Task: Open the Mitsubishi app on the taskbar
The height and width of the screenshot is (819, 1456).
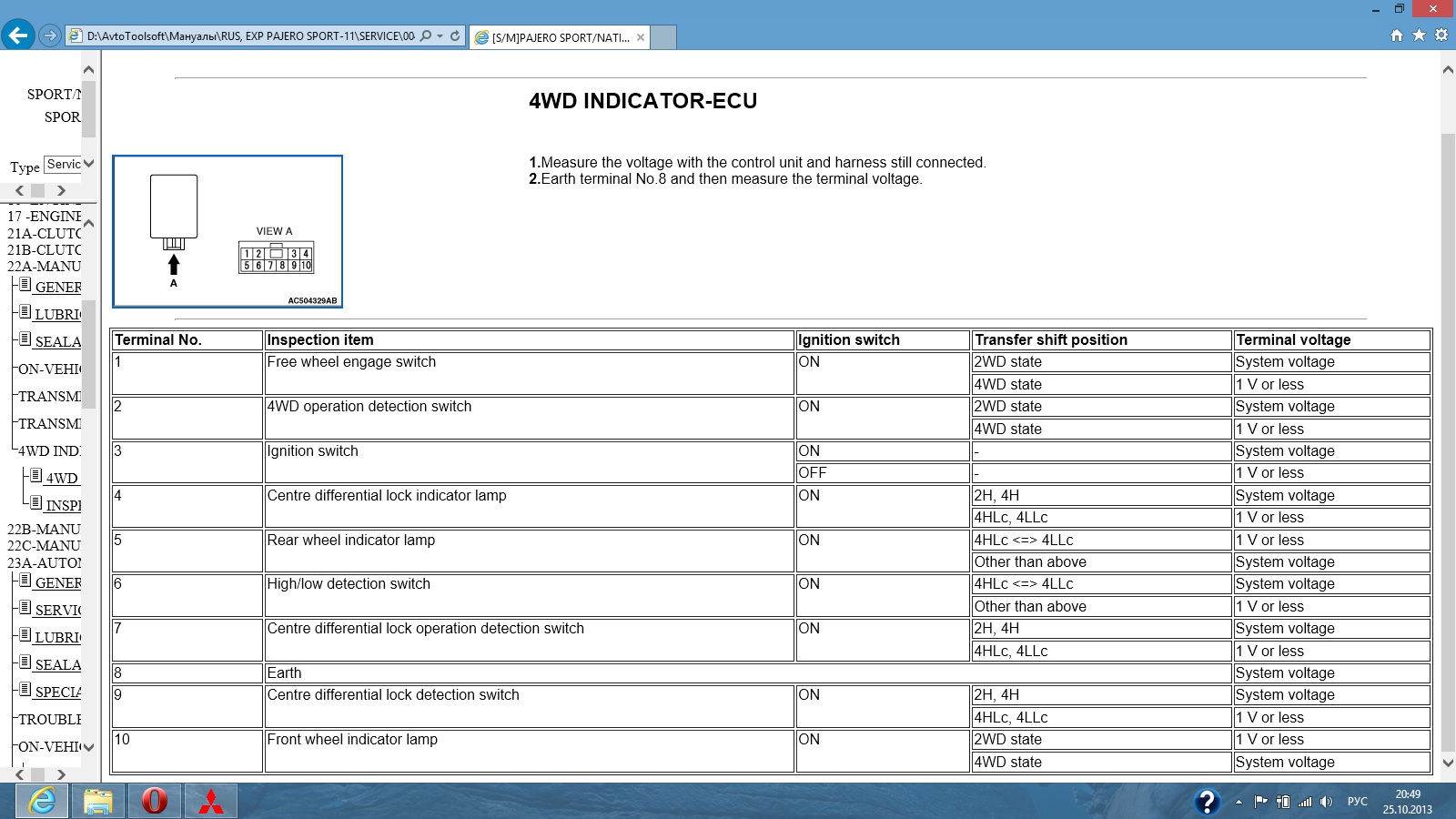Action: tap(211, 801)
